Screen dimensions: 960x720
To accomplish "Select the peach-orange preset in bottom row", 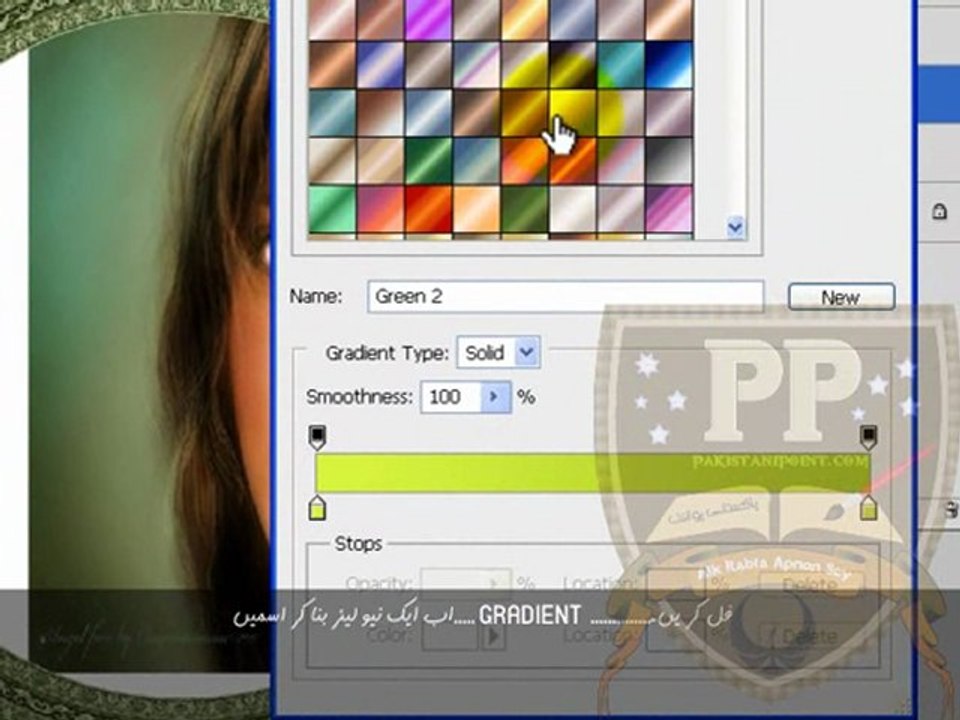I will point(476,209).
